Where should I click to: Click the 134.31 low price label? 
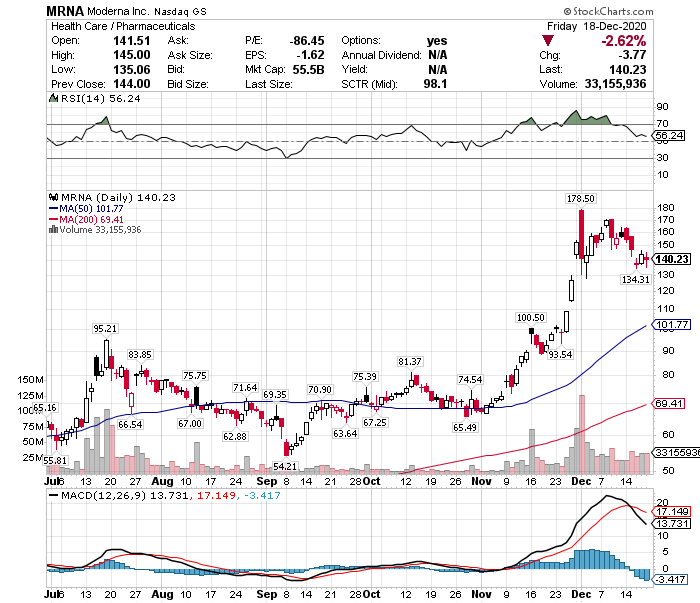point(636,279)
